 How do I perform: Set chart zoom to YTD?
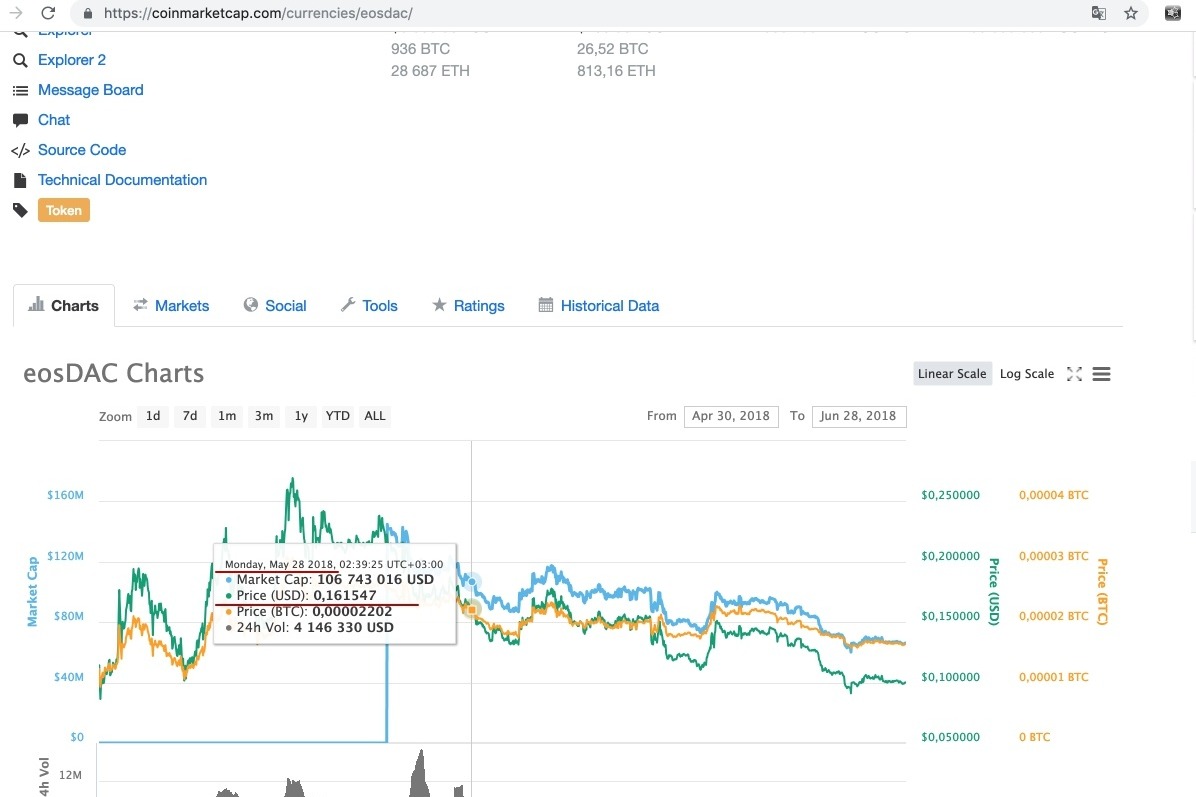[338, 416]
